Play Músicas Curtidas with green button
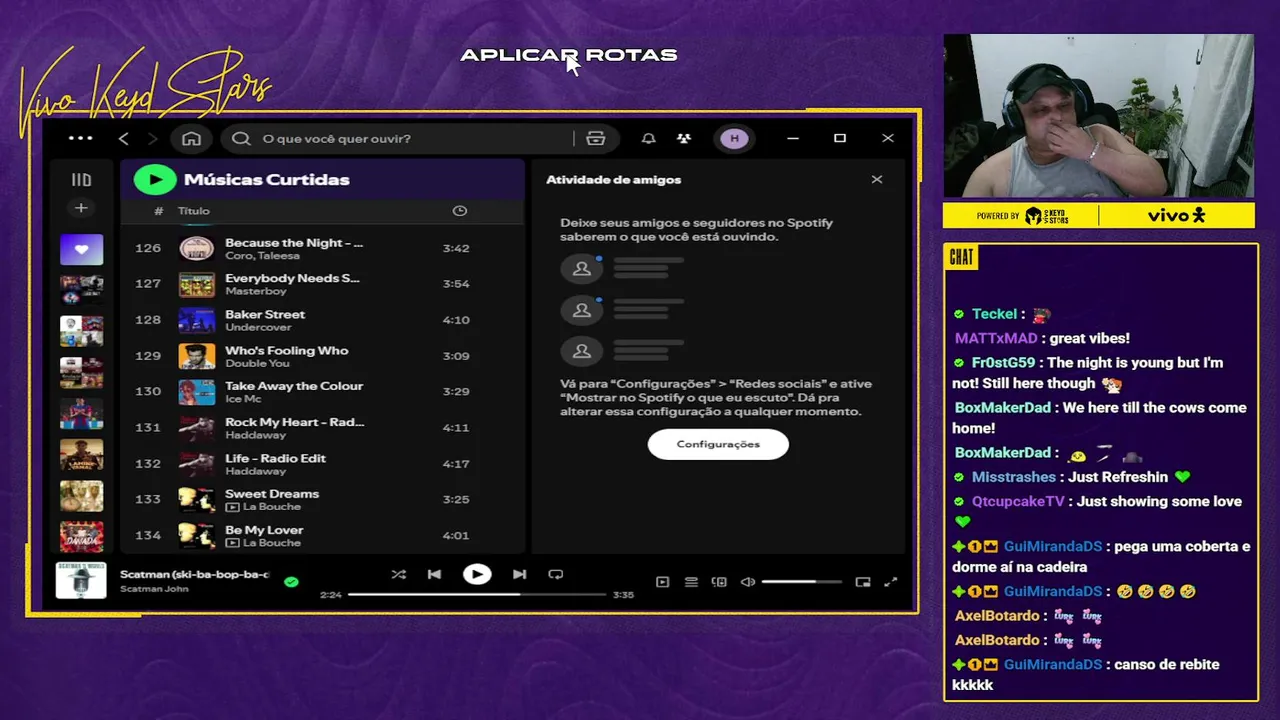Image resolution: width=1280 pixels, height=720 pixels. coord(155,180)
